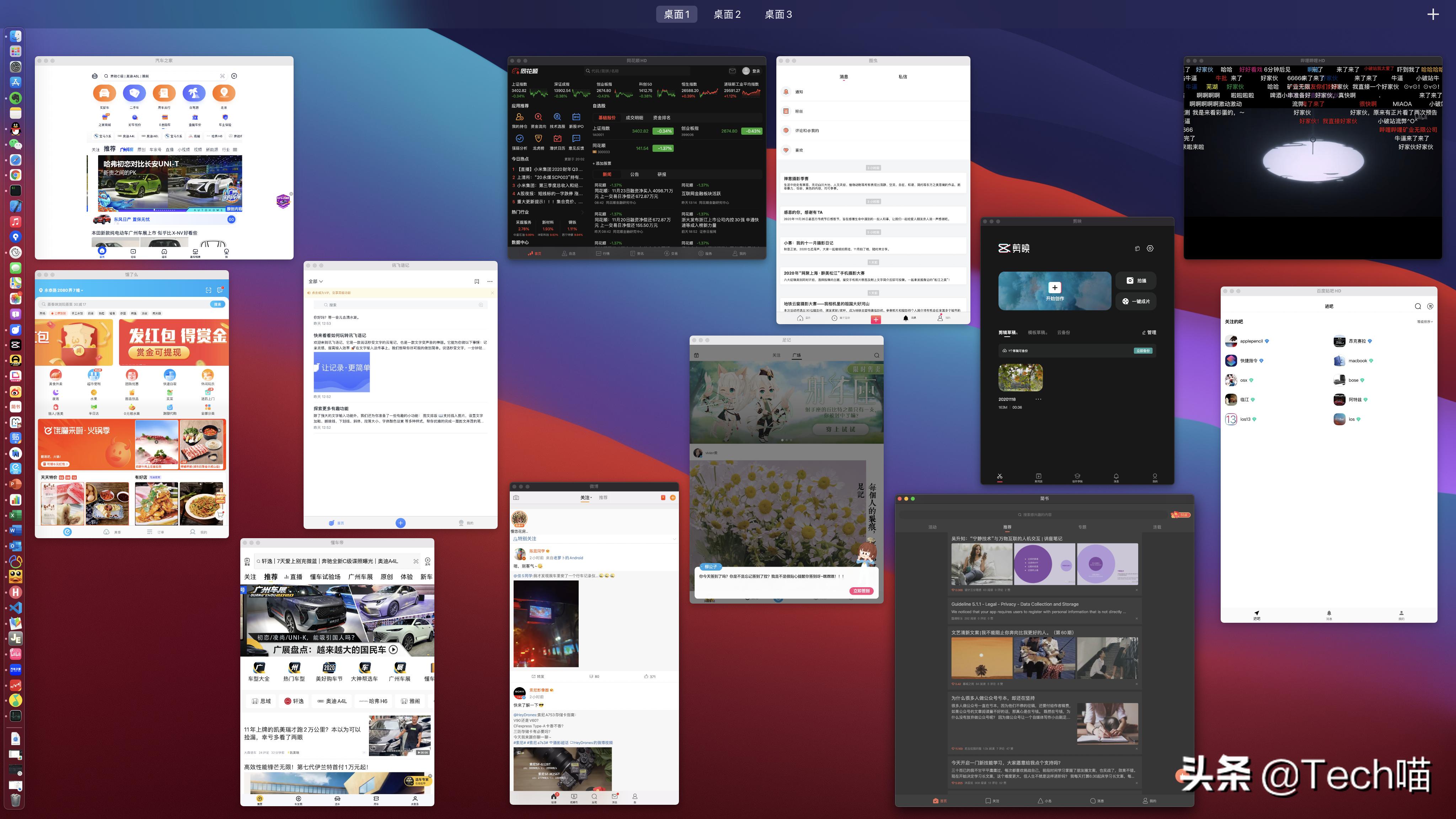Open the 龙虎榜 shield icon in 同花顺

tap(539, 139)
